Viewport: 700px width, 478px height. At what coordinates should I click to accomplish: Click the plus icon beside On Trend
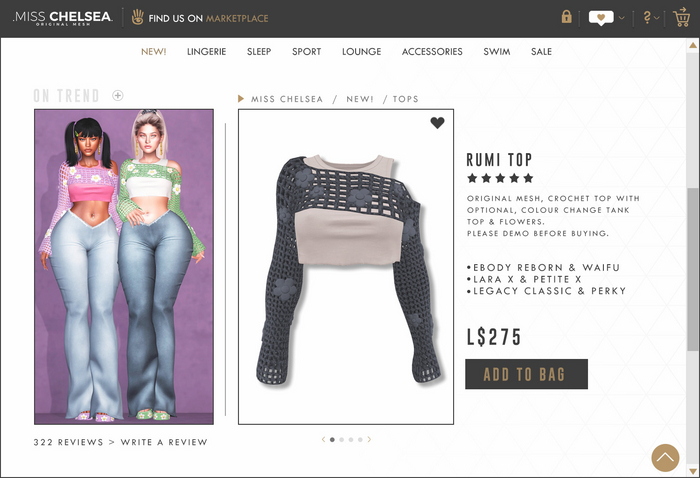click(x=118, y=95)
